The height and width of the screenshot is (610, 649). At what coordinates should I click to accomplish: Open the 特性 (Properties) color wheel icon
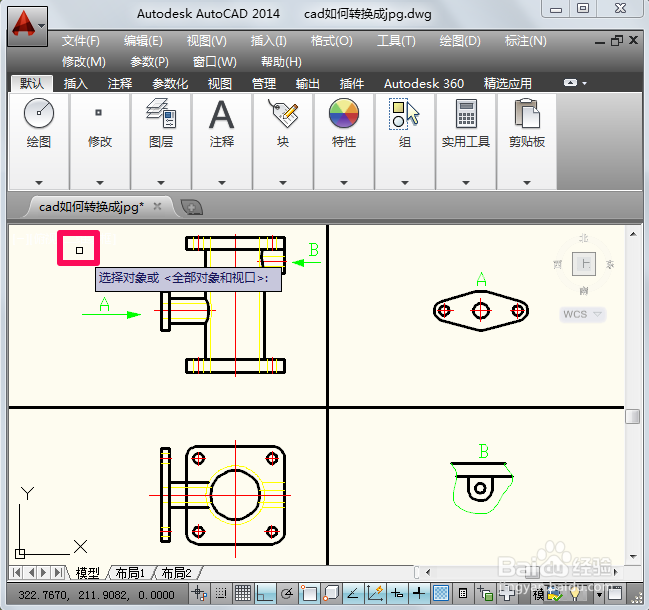(344, 113)
